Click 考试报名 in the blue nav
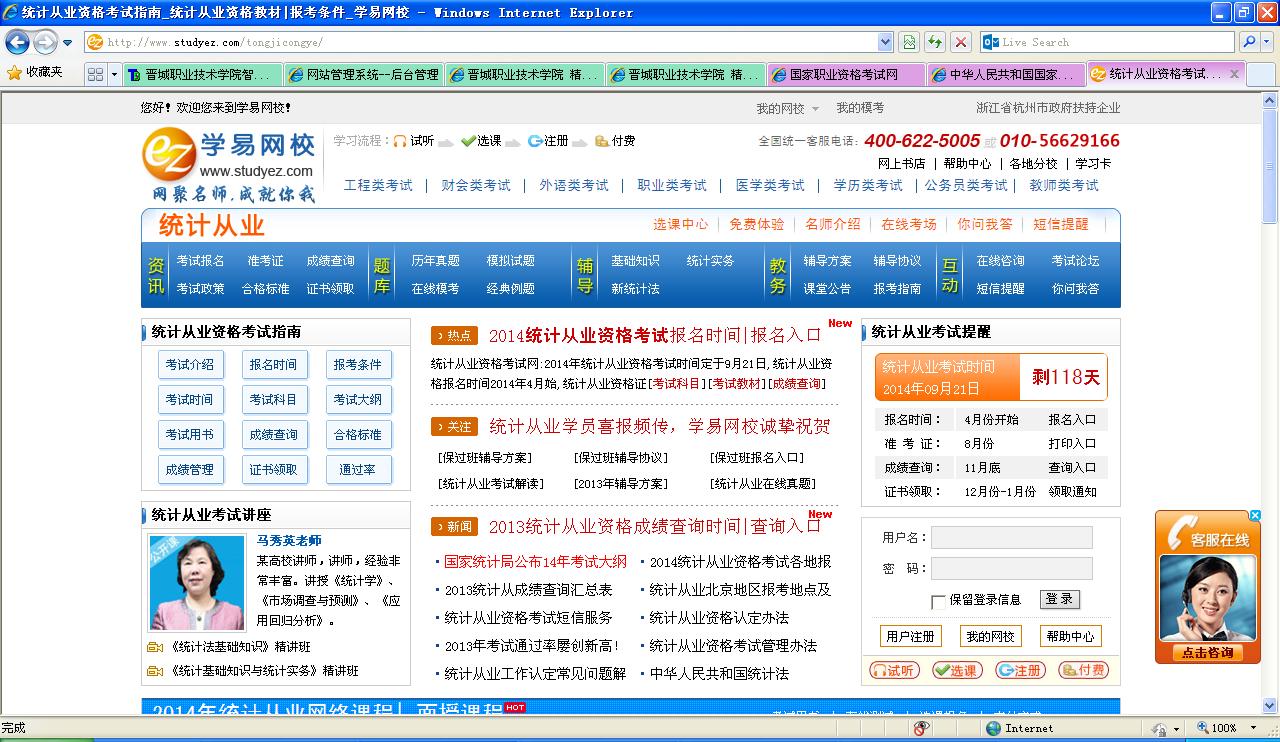Viewport: 1280px width, 742px height. click(201, 261)
